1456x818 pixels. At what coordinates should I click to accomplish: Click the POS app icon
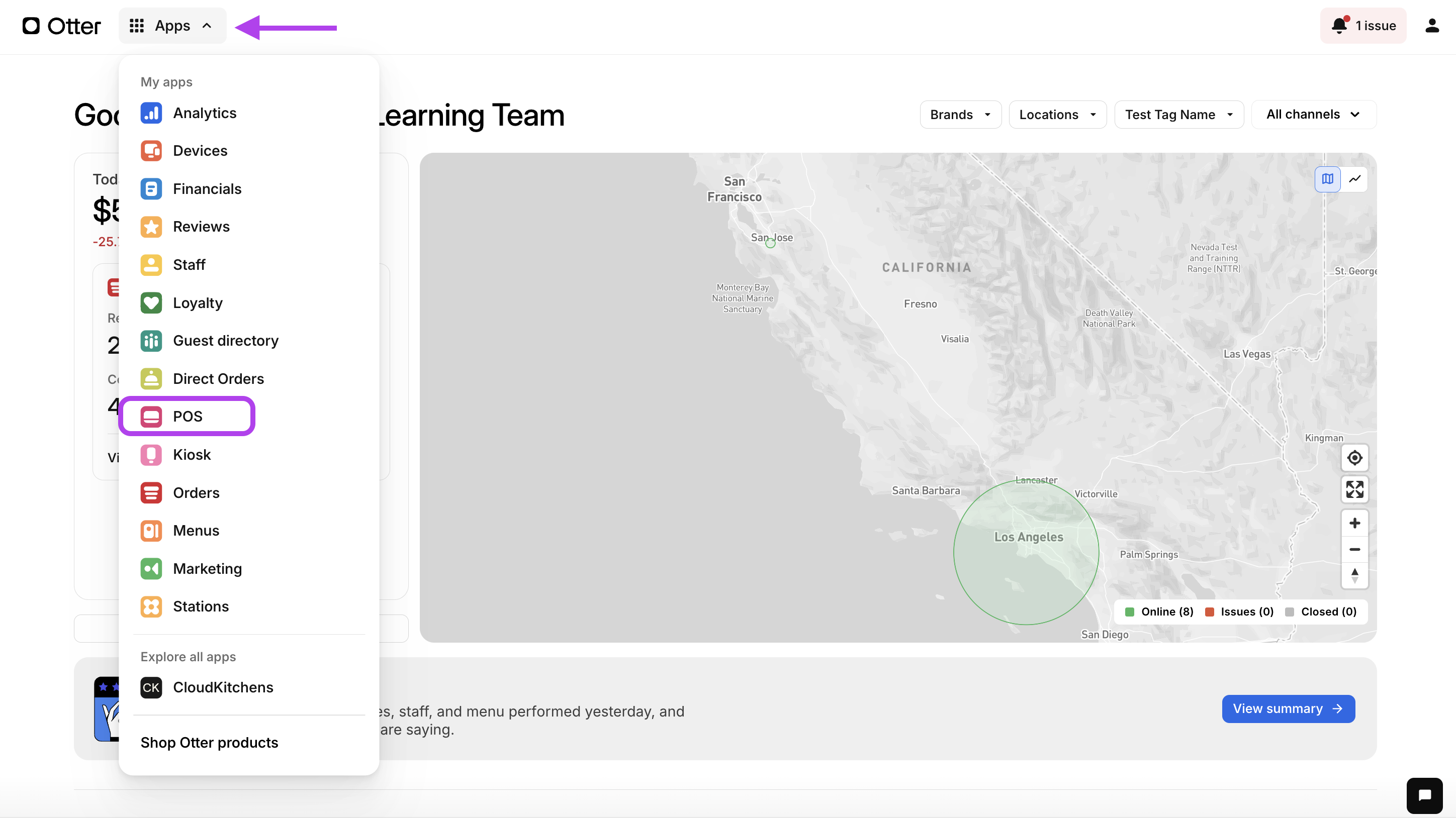[x=151, y=417]
